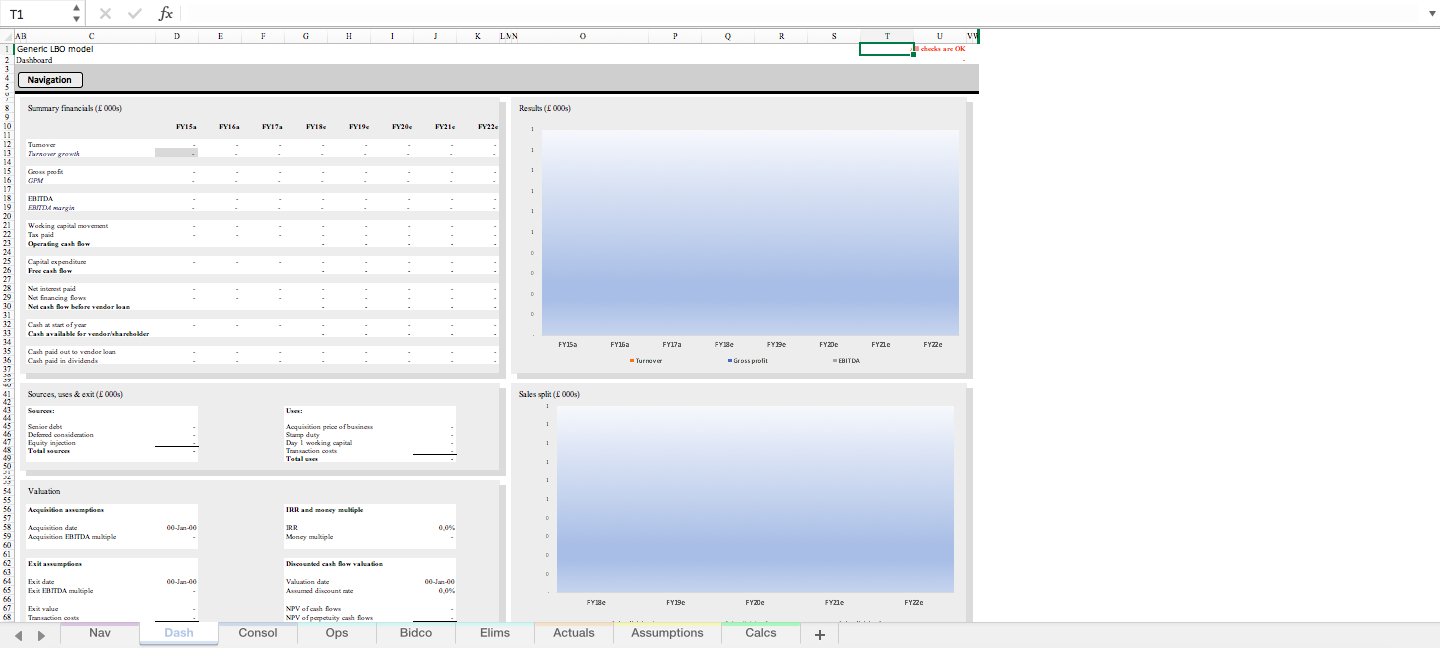
Task: Open the dropdown arrow at far right of formula bar
Action: [1432, 13]
